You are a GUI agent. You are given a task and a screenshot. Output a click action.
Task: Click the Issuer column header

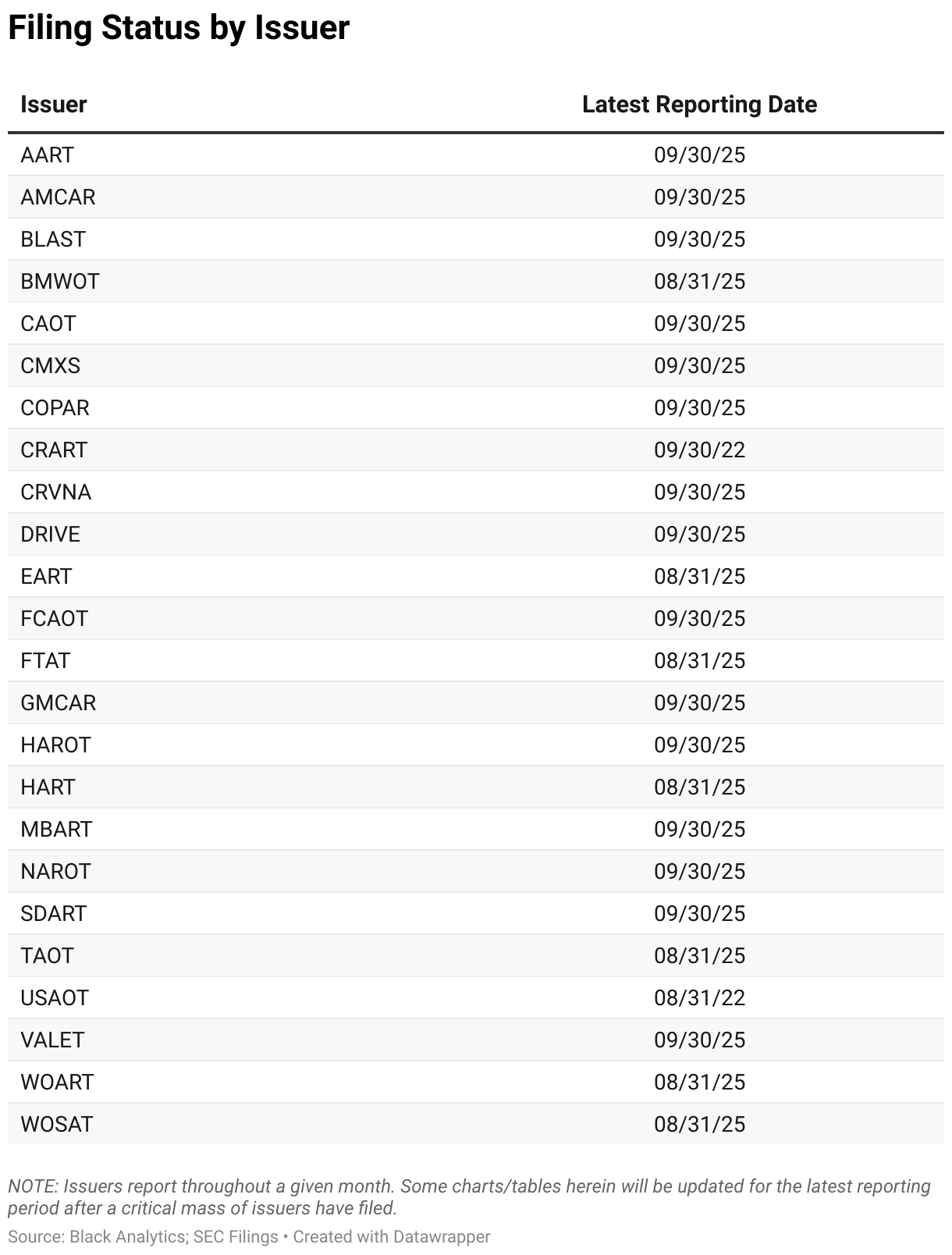pos(53,105)
